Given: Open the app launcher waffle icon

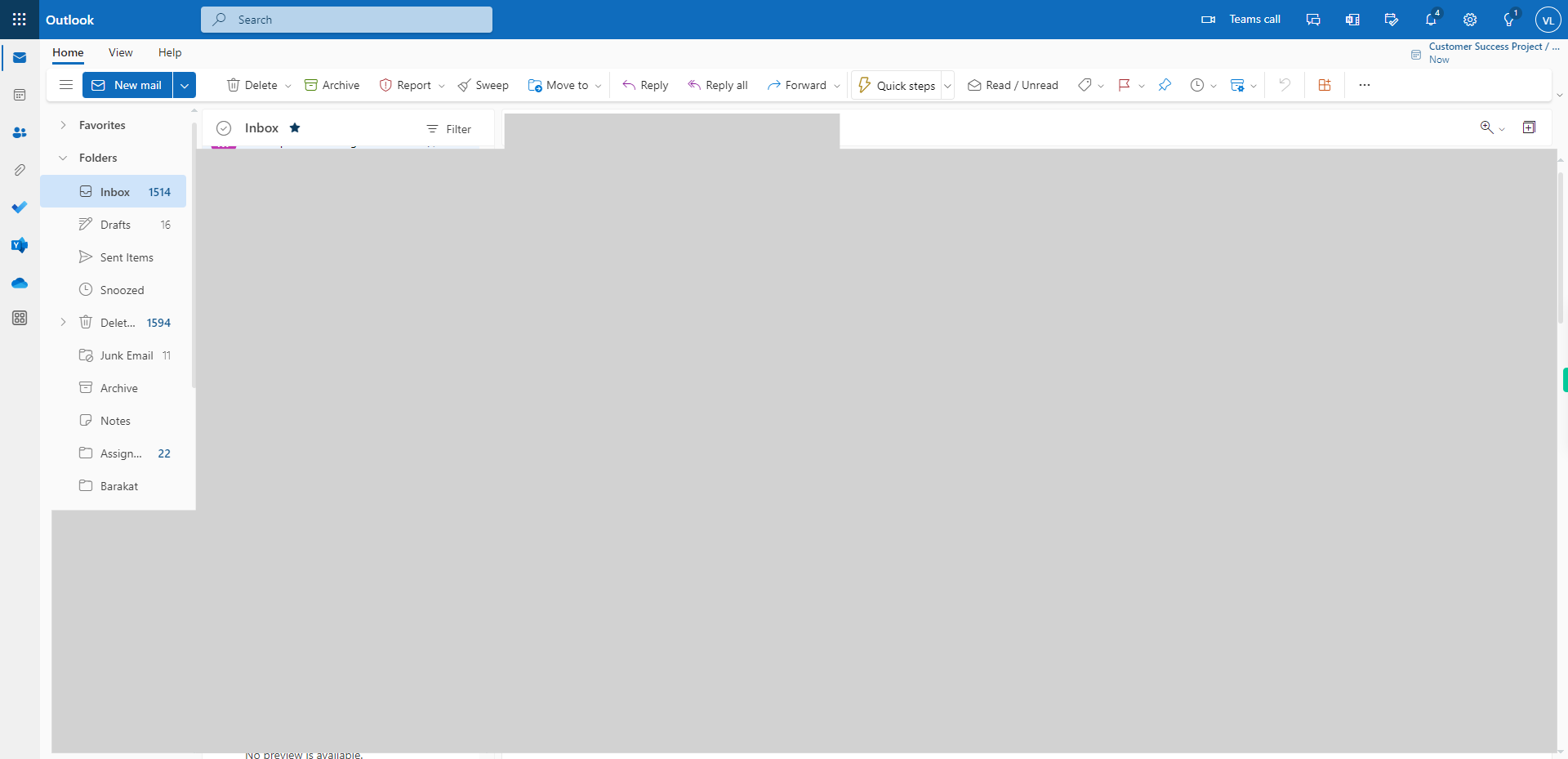Looking at the screenshot, I should coord(20,20).
